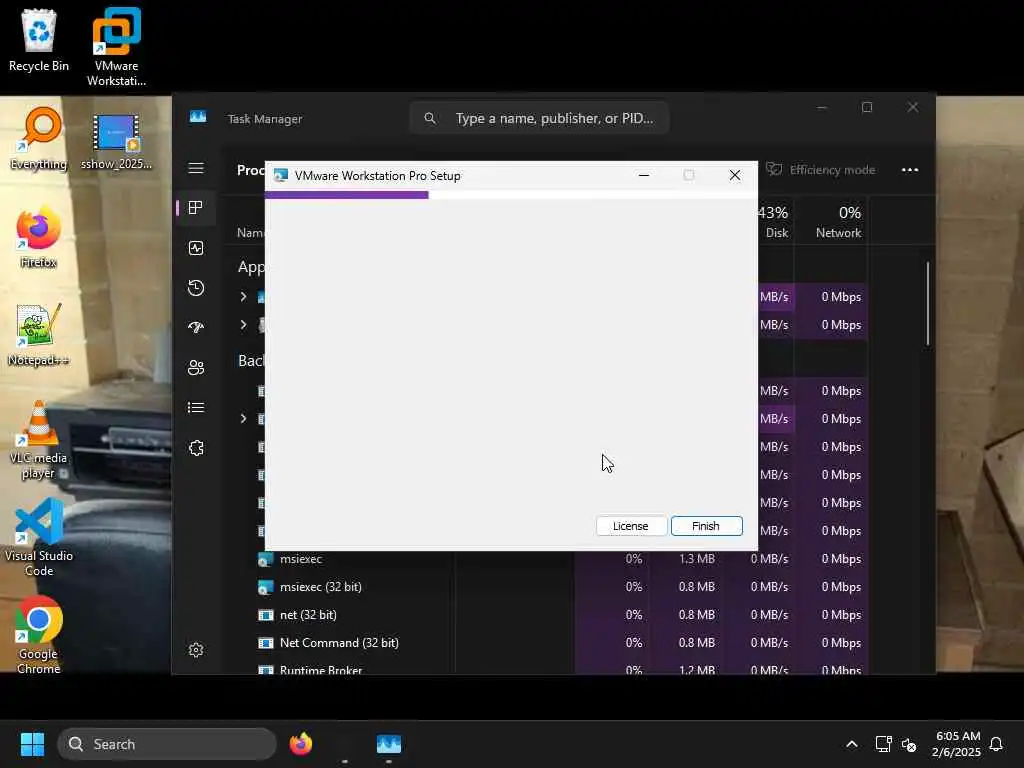Open App history icon in Task Manager
Image resolution: width=1024 pixels, height=768 pixels.
point(196,288)
